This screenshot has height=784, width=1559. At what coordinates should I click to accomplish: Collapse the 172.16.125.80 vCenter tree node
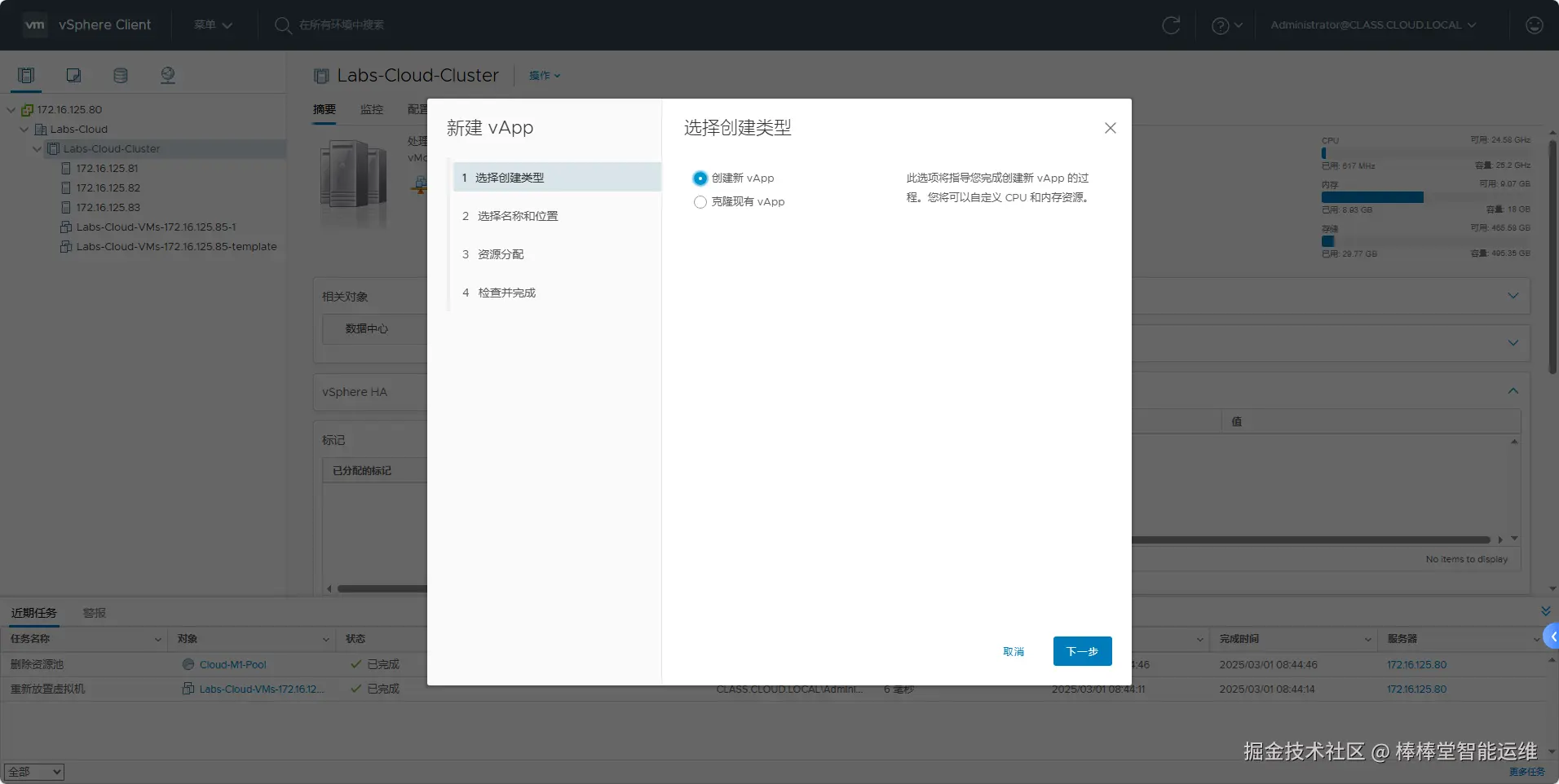point(11,110)
